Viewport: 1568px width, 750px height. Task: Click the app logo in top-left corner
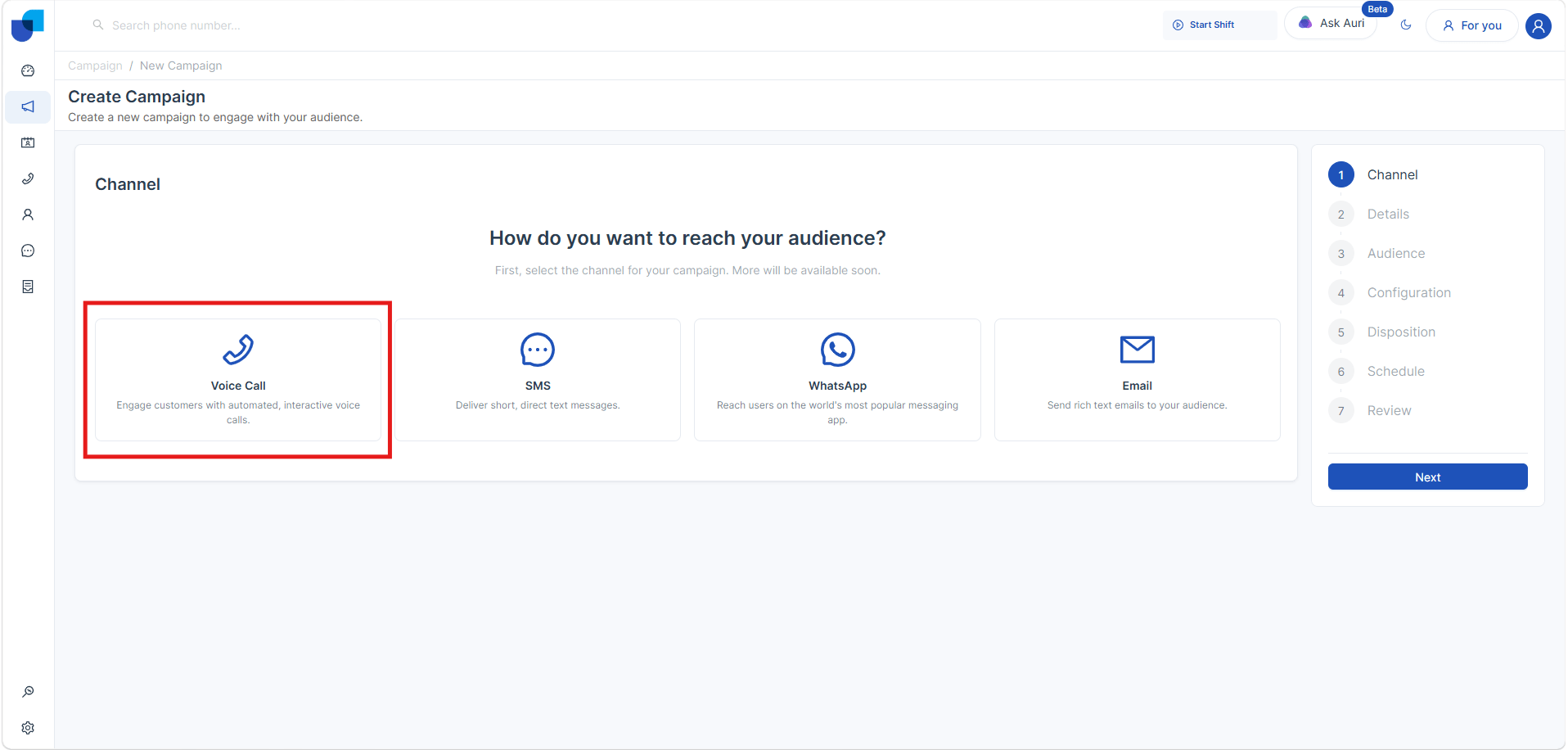27,25
